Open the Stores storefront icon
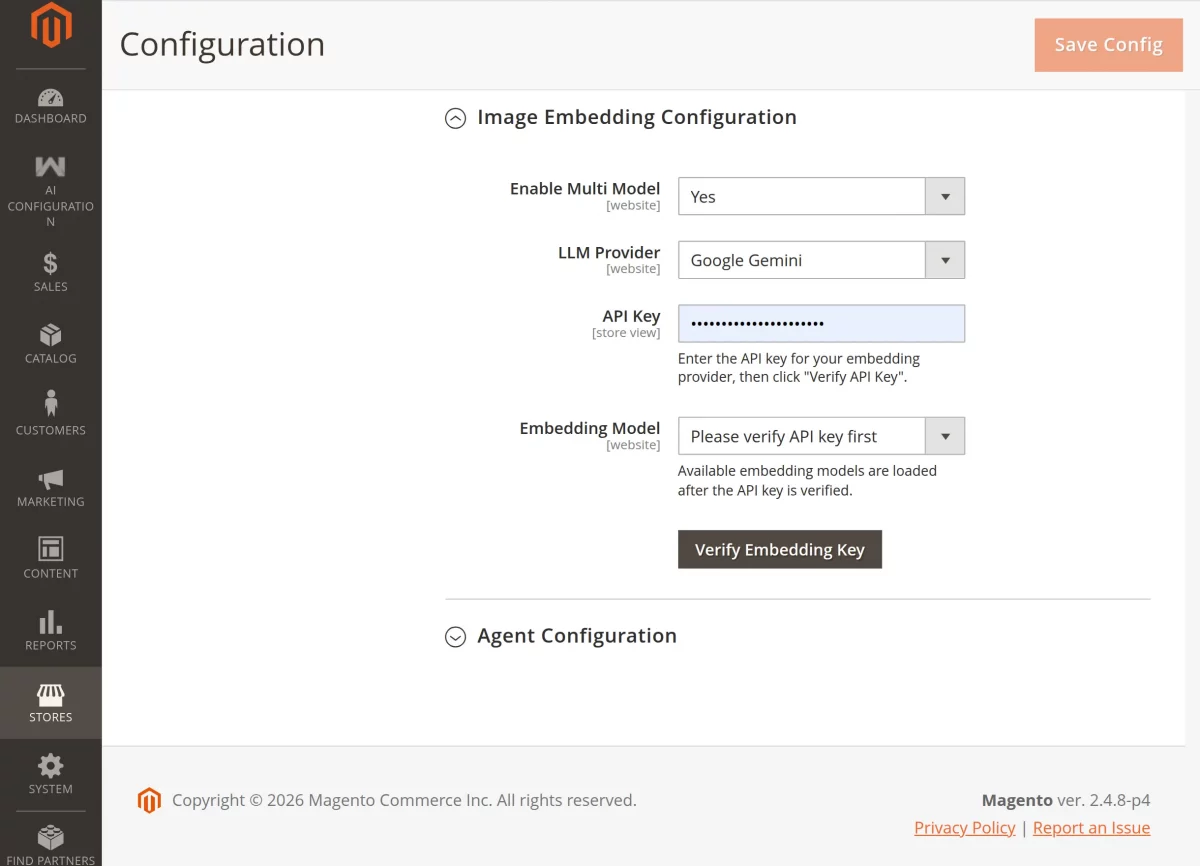 click(x=50, y=694)
